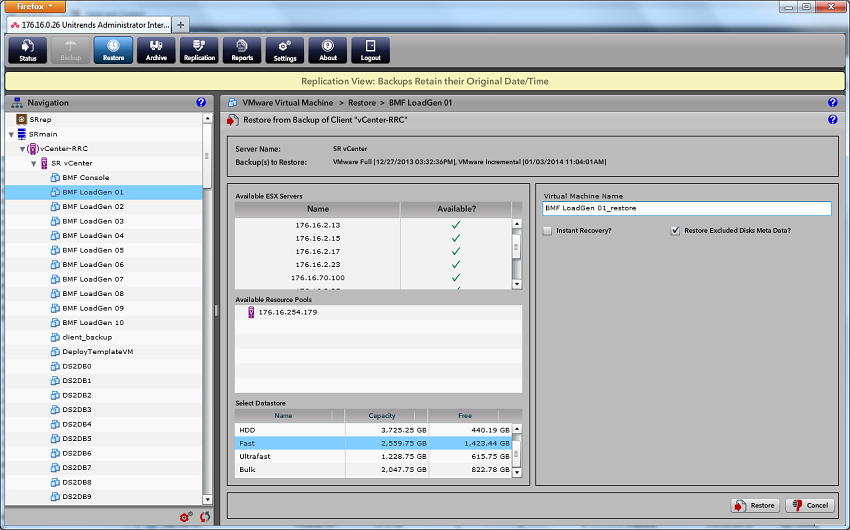Click the resource pool 176.16.254.179 icon
The width and height of the screenshot is (850, 530).
[251, 312]
